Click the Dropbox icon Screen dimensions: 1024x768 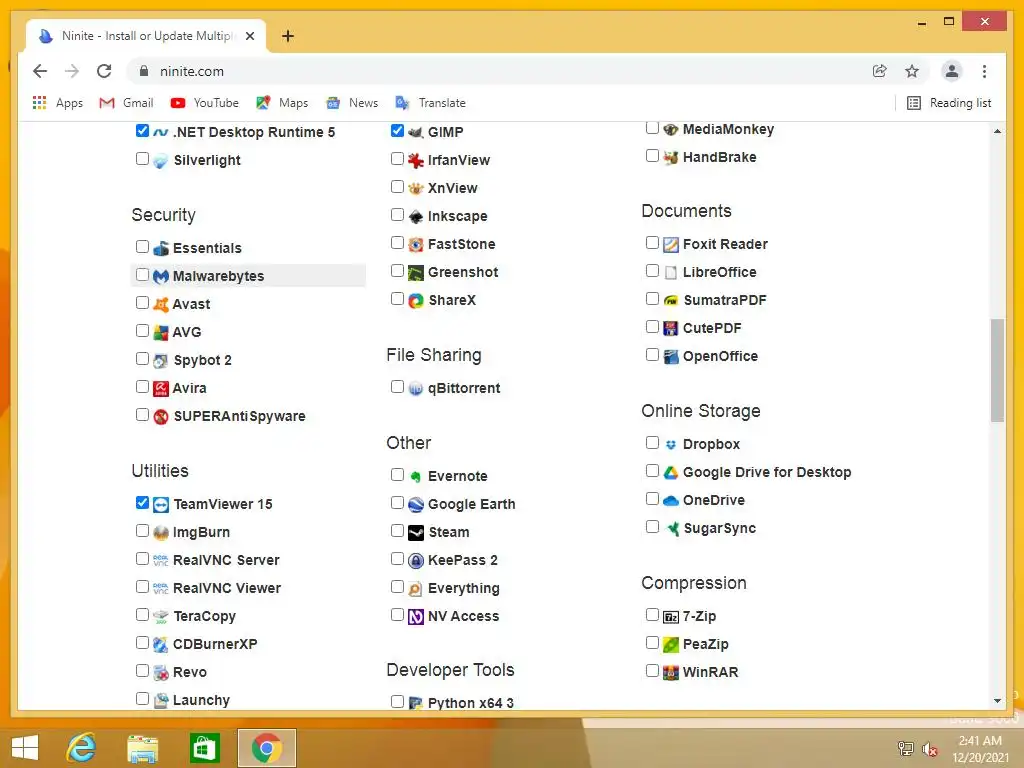671,445
